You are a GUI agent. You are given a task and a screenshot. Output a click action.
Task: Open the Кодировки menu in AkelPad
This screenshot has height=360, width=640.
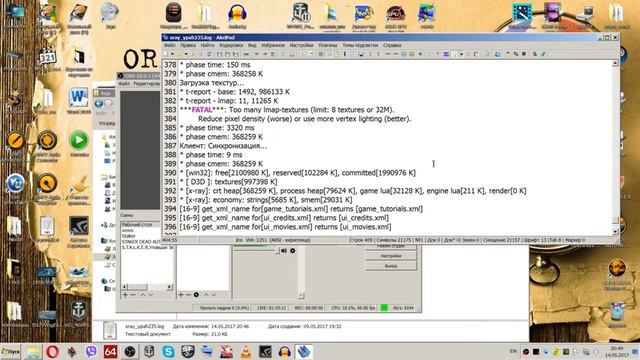231,45
